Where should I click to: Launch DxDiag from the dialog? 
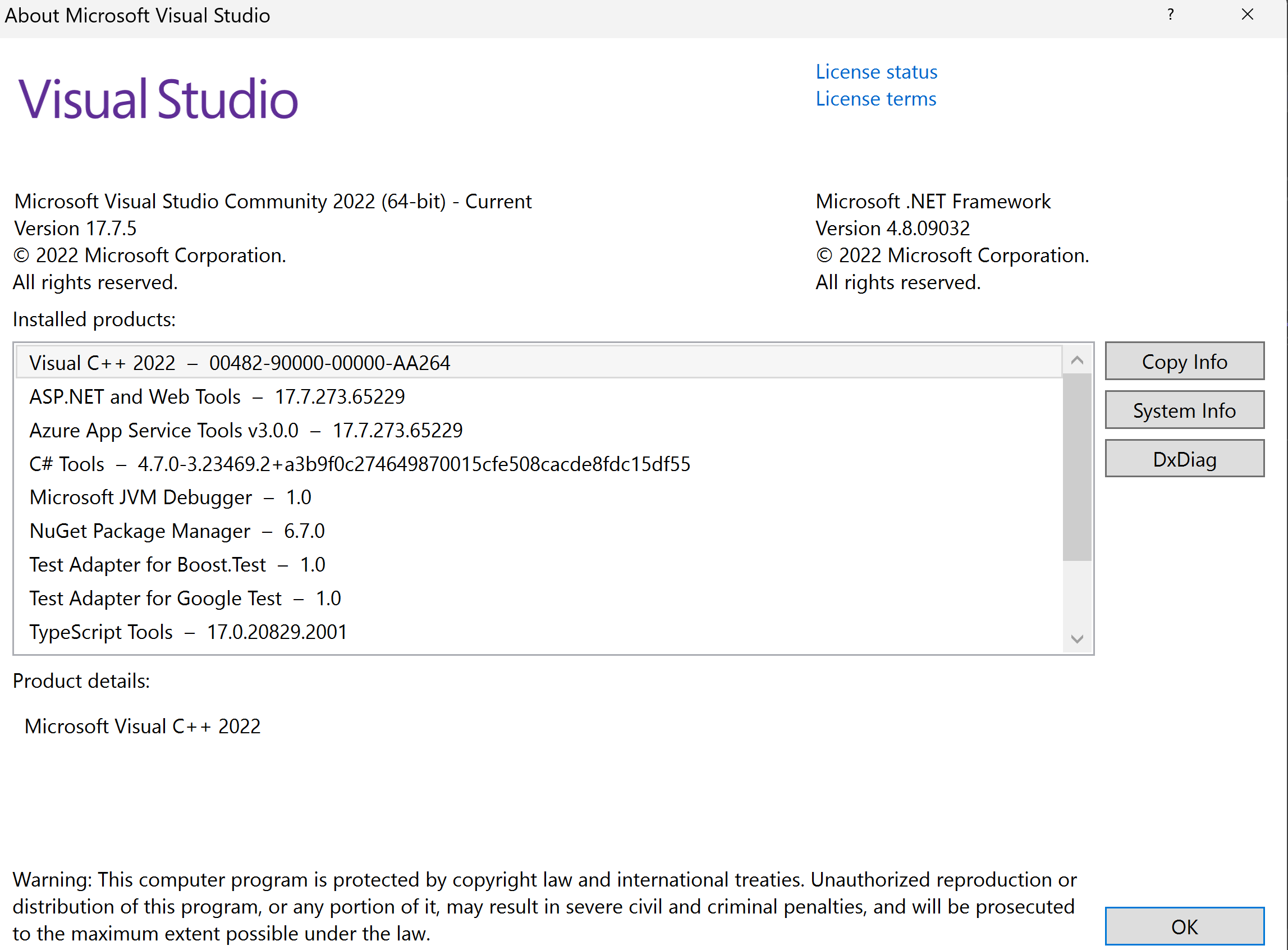(1184, 459)
